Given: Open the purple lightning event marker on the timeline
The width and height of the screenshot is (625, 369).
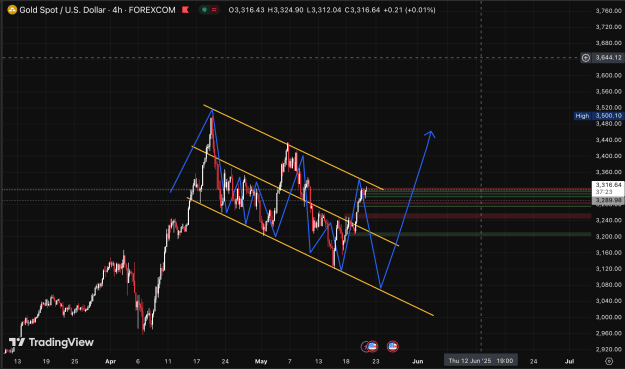Looking at the screenshot, I should pos(365,347).
